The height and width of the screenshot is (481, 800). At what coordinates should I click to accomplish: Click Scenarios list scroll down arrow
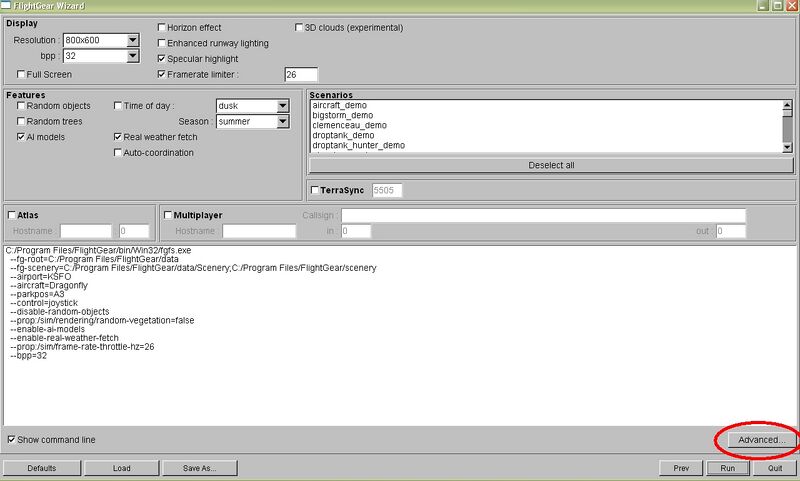[787, 147]
